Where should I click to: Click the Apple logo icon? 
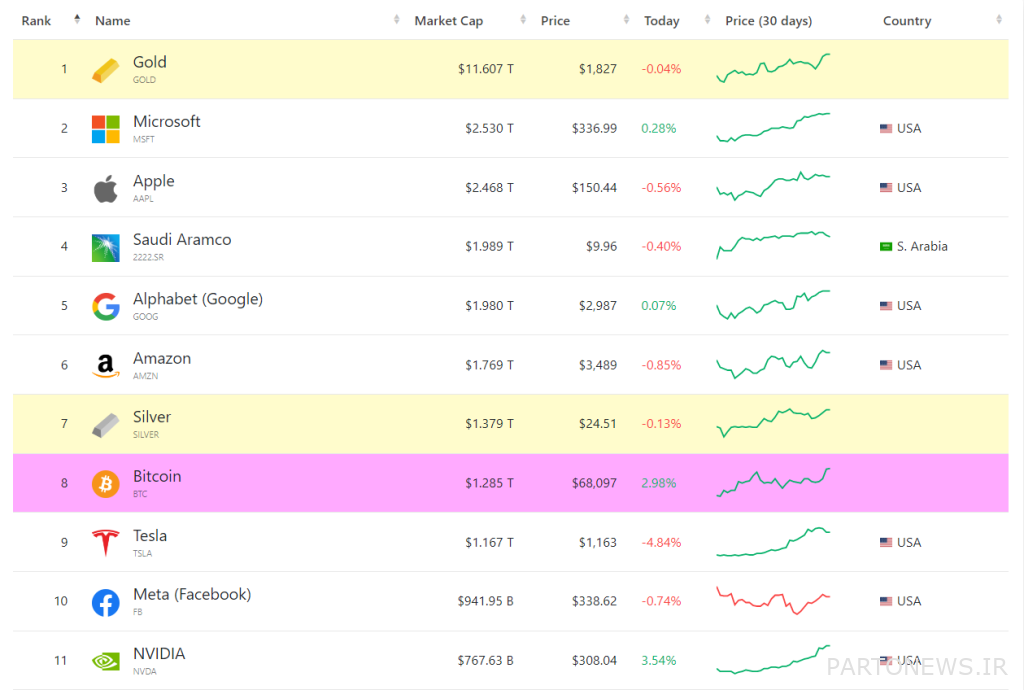coord(105,189)
